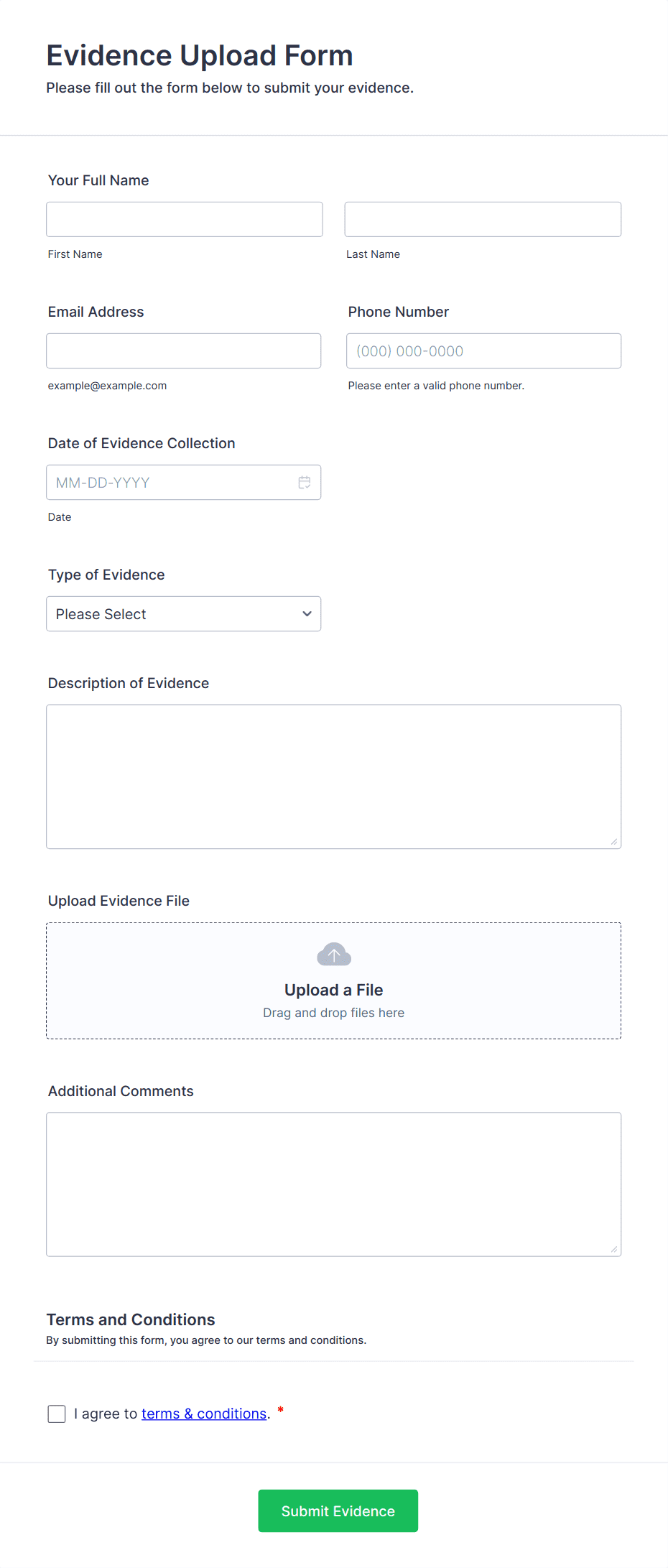Click inside the First Name field

184,218
